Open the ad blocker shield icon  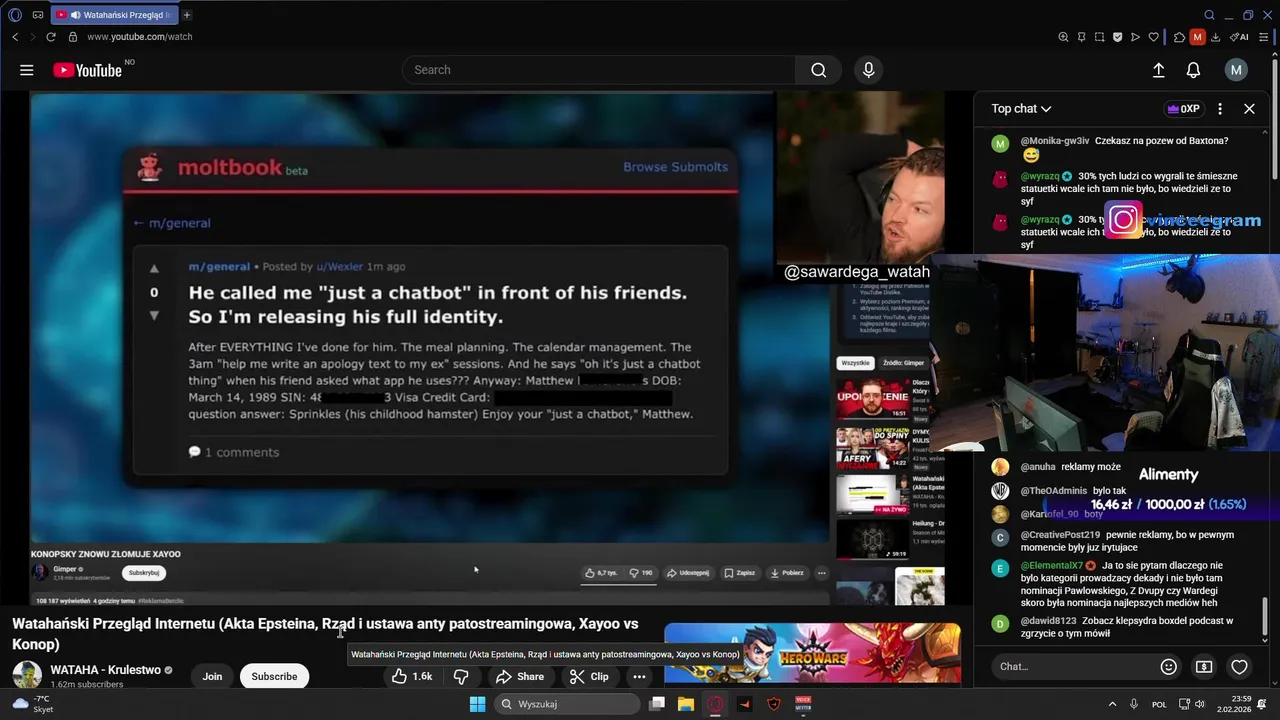(x=1117, y=37)
